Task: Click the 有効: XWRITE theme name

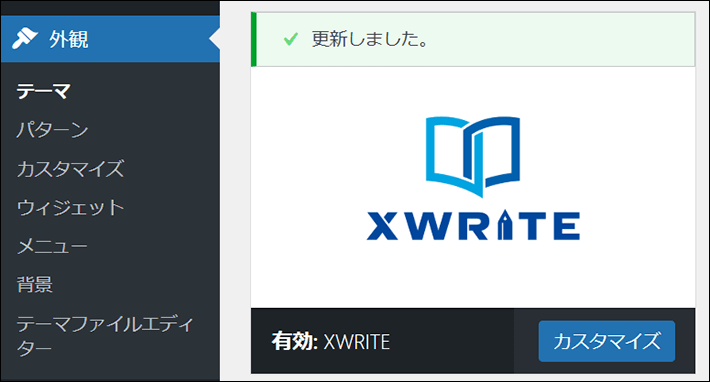Action: coord(331,341)
